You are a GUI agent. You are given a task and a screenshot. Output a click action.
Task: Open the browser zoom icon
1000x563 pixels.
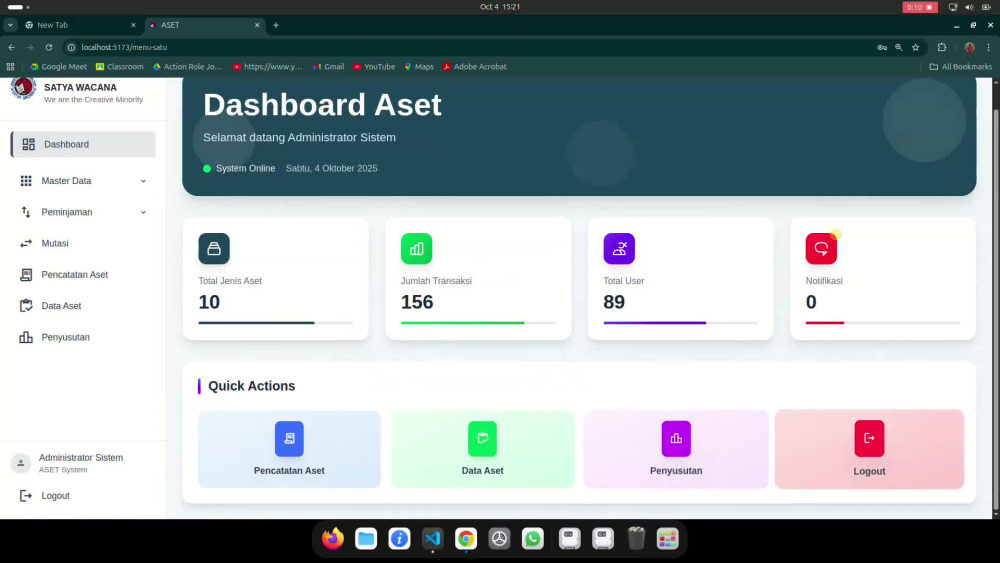[899, 47]
